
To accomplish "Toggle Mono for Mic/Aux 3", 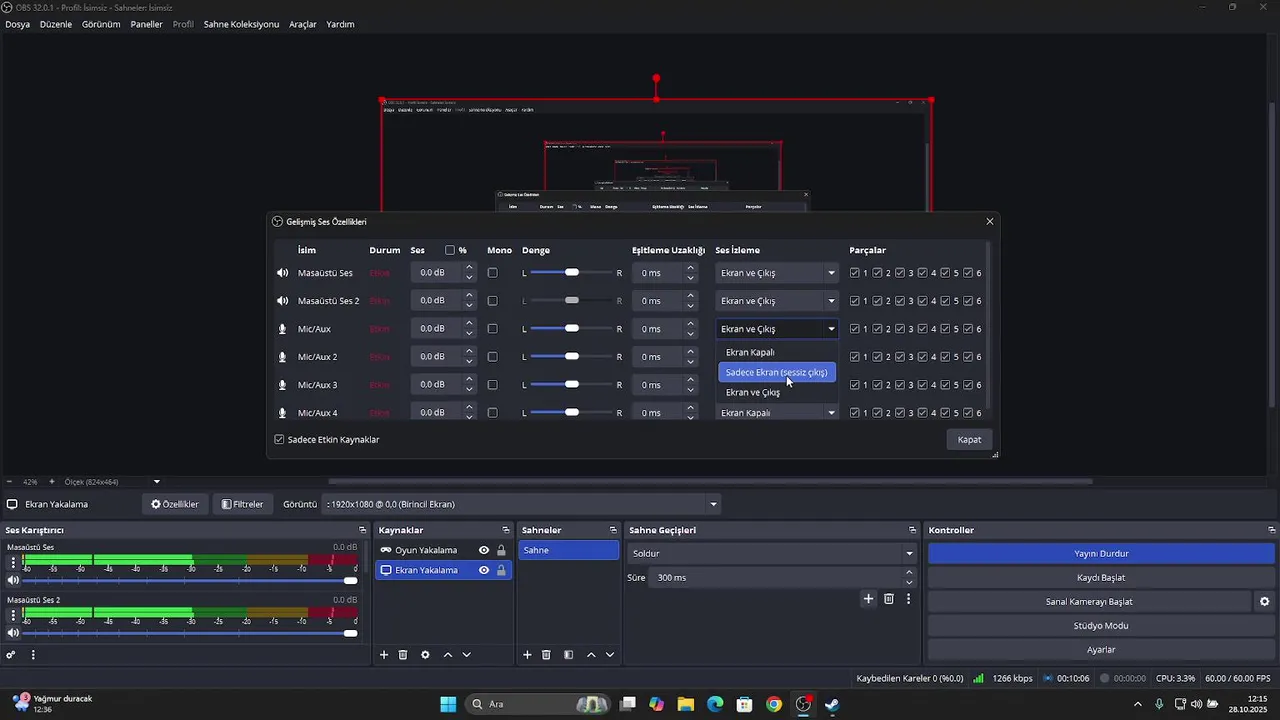I will coord(492,385).
